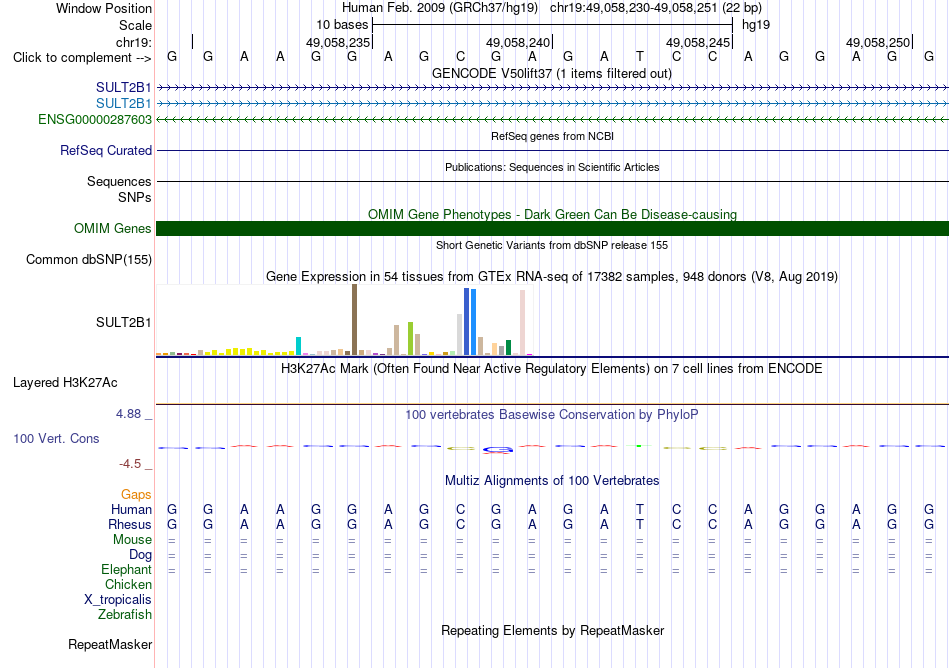Click the green ENSG00000287603 gene arrows track
This screenshot has height=668, width=950.
point(552,119)
